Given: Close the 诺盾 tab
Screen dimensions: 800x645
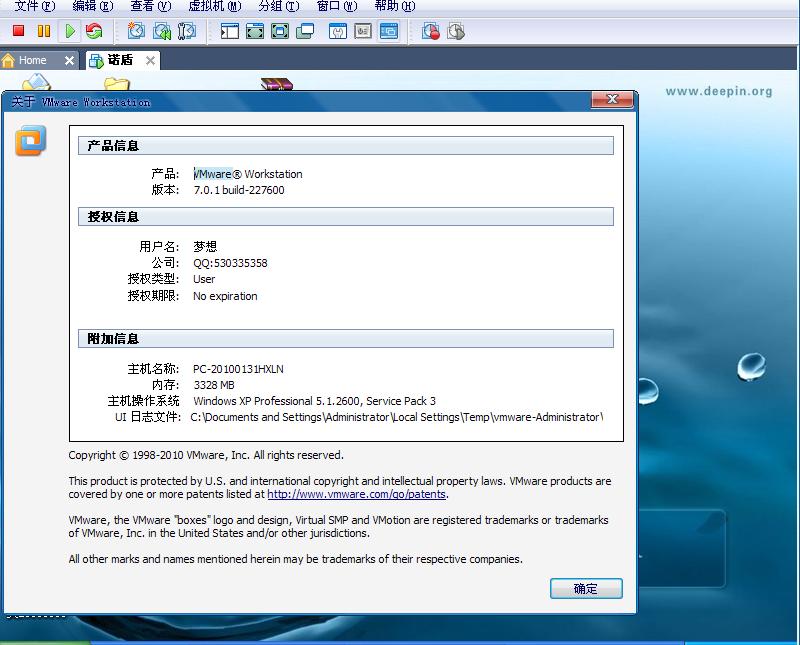Looking at the screenshot, I should [x=150, y=61].
